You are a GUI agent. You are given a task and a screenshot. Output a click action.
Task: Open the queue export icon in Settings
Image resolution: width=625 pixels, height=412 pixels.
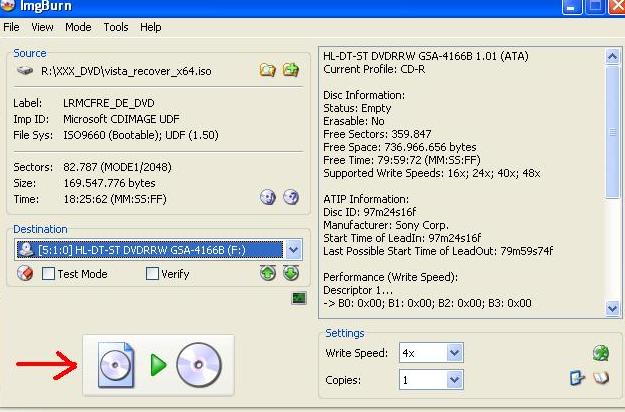pos(577,378)
